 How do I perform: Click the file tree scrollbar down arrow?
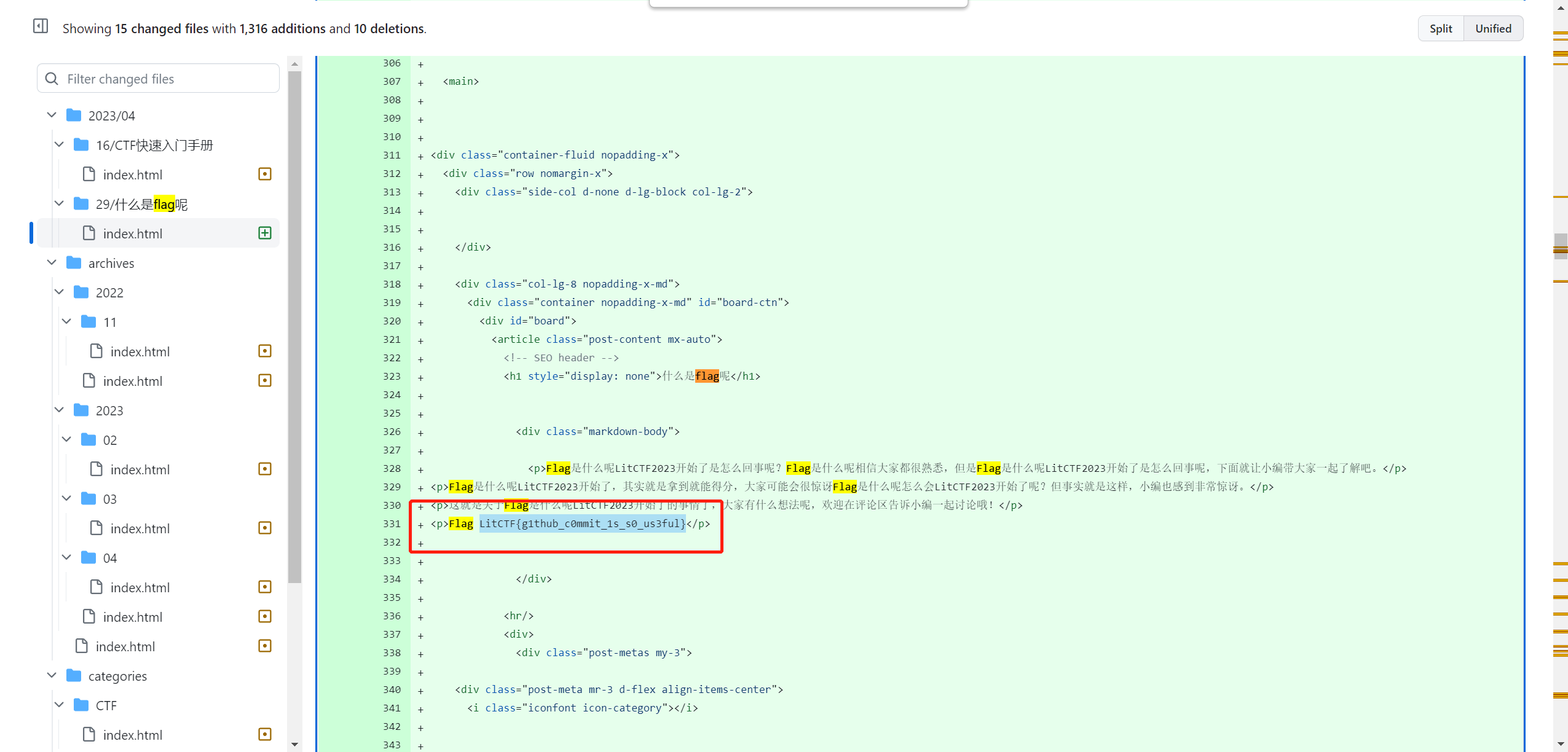[x=294, y=745]
